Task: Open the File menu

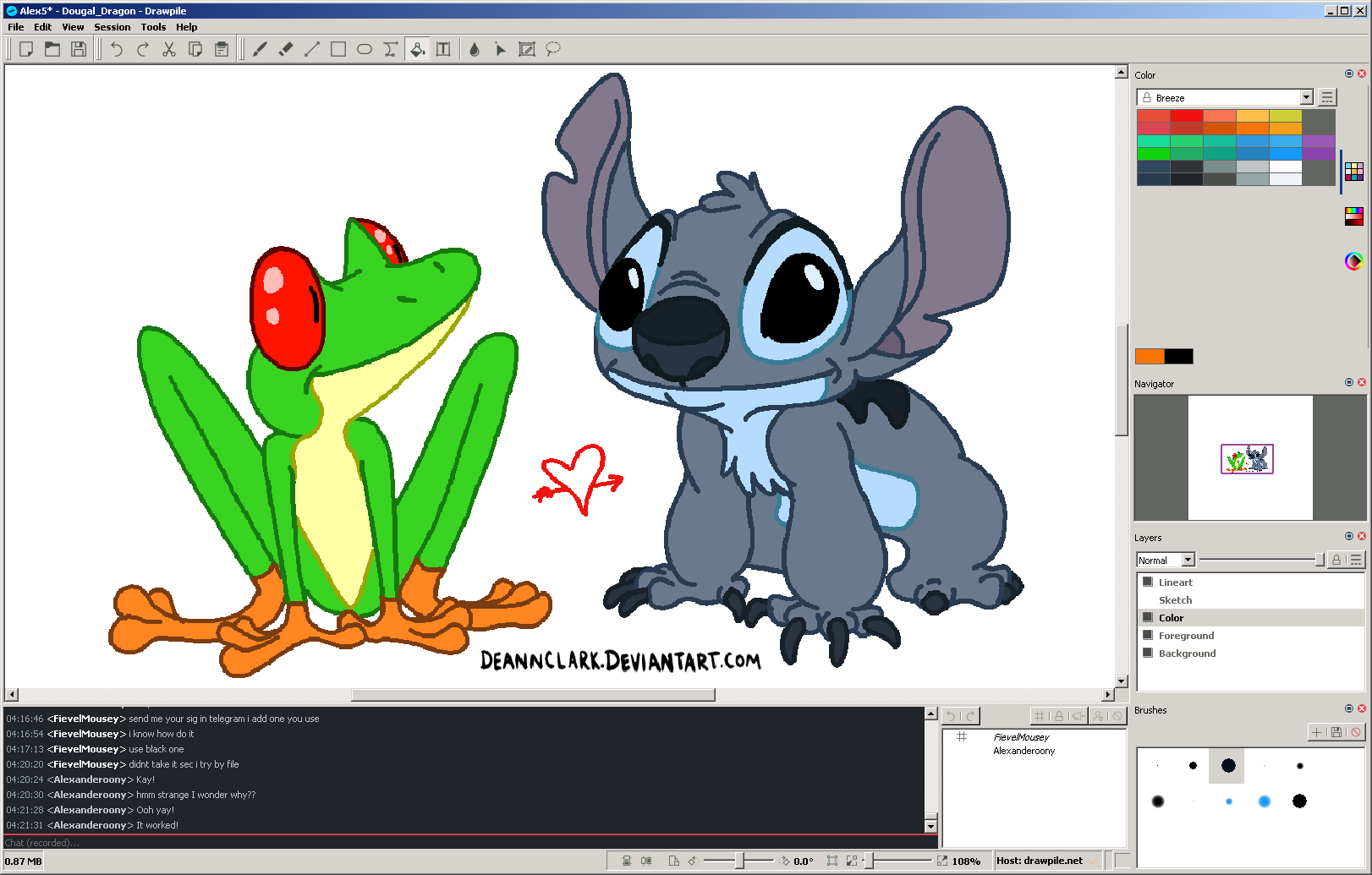Action: (x=16, y=27)
